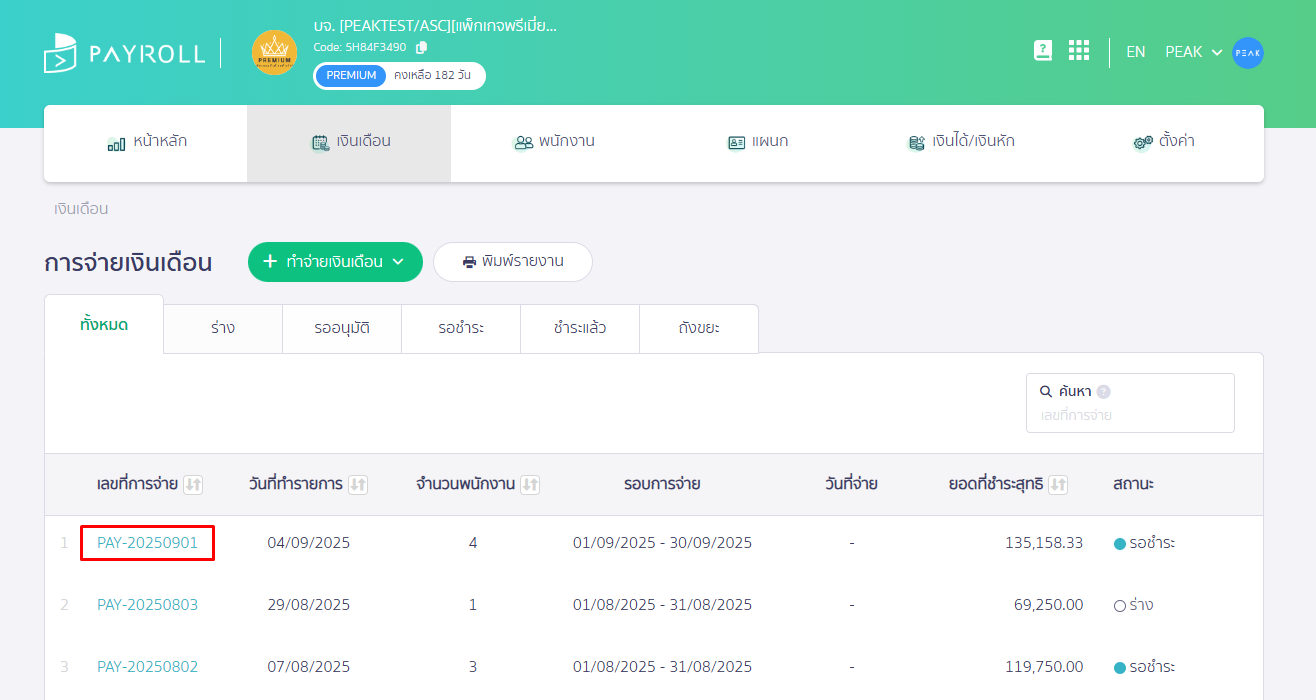The image size is (1316, 700).
Task: Click the company name PEAKTEST/ASC
Action: [435, 26]
